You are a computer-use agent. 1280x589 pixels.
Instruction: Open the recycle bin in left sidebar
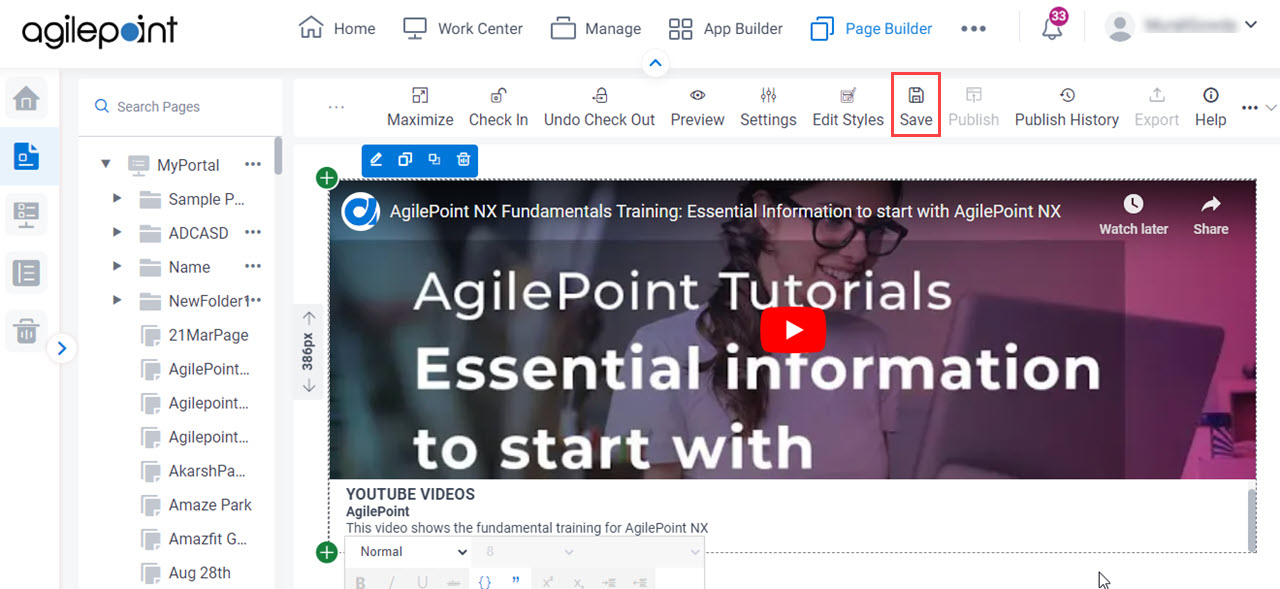[26, 330]
